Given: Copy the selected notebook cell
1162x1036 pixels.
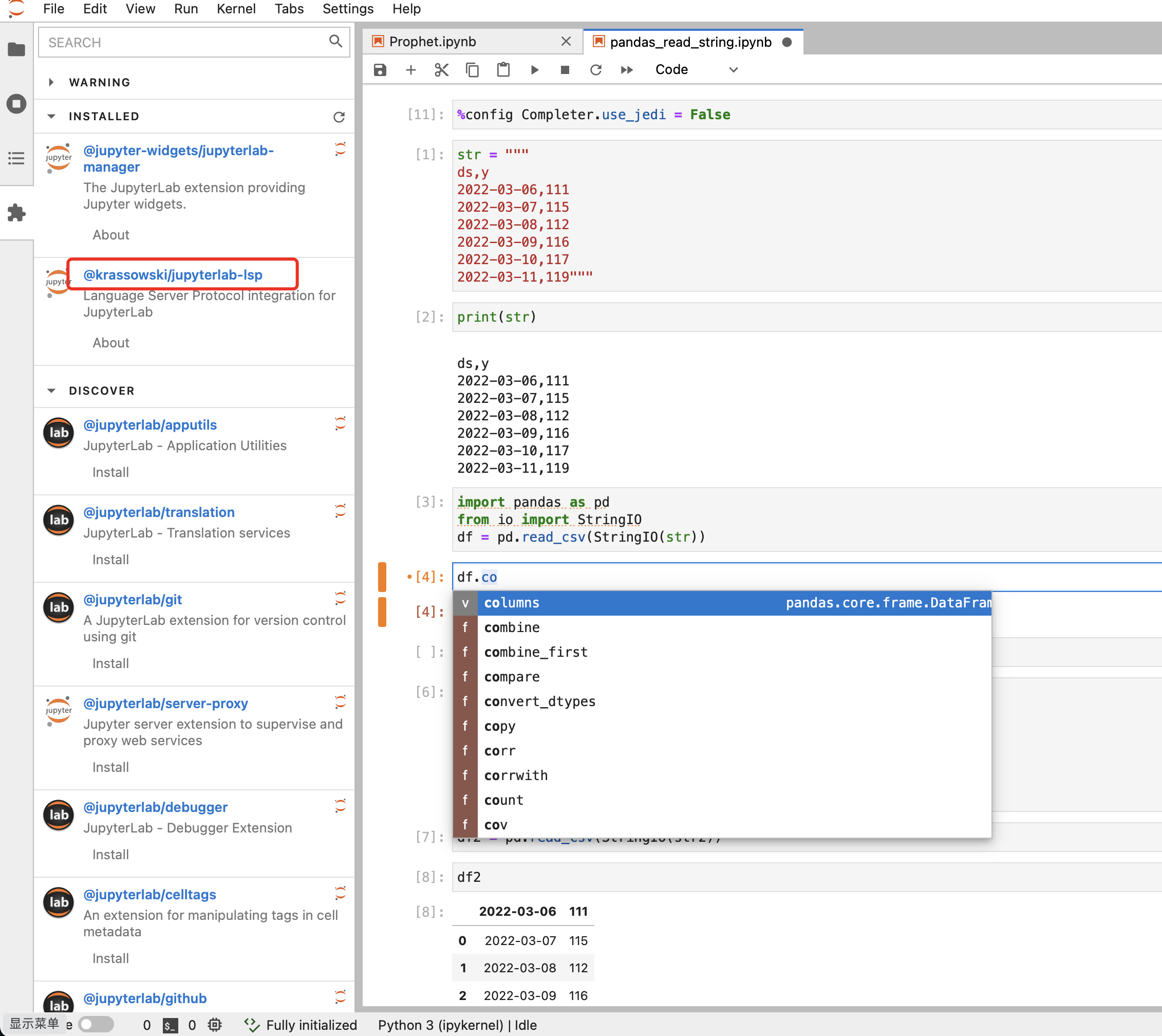Looking at the screenshot, I should (x=472, y=69).
